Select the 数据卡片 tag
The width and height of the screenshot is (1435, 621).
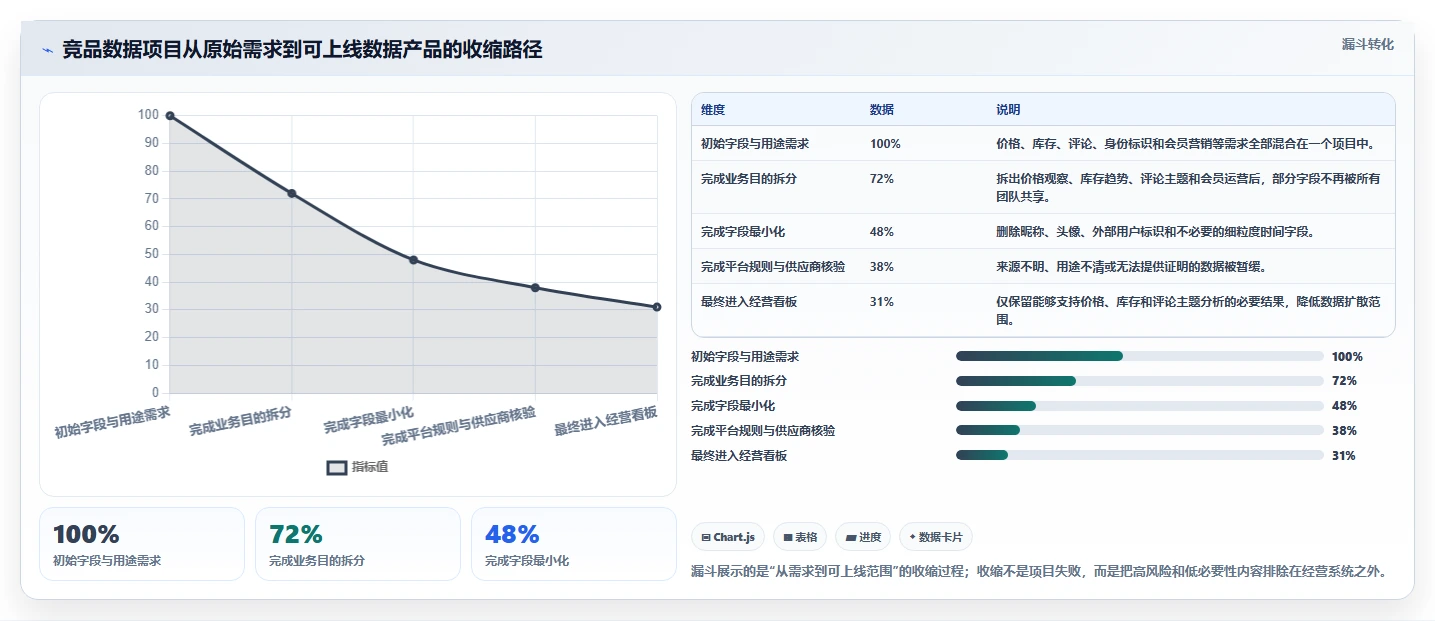[x=936, y=537]
